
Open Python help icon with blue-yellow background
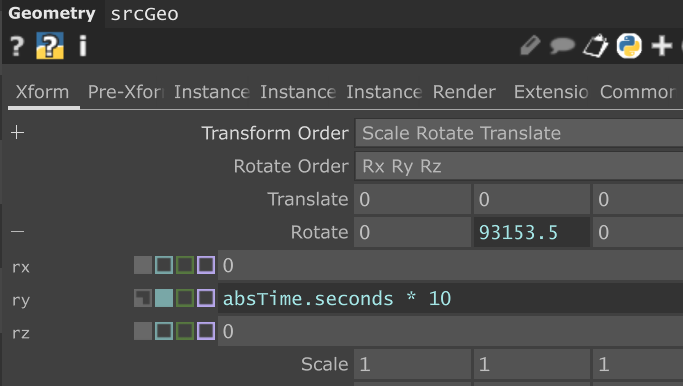click(50, 46)
